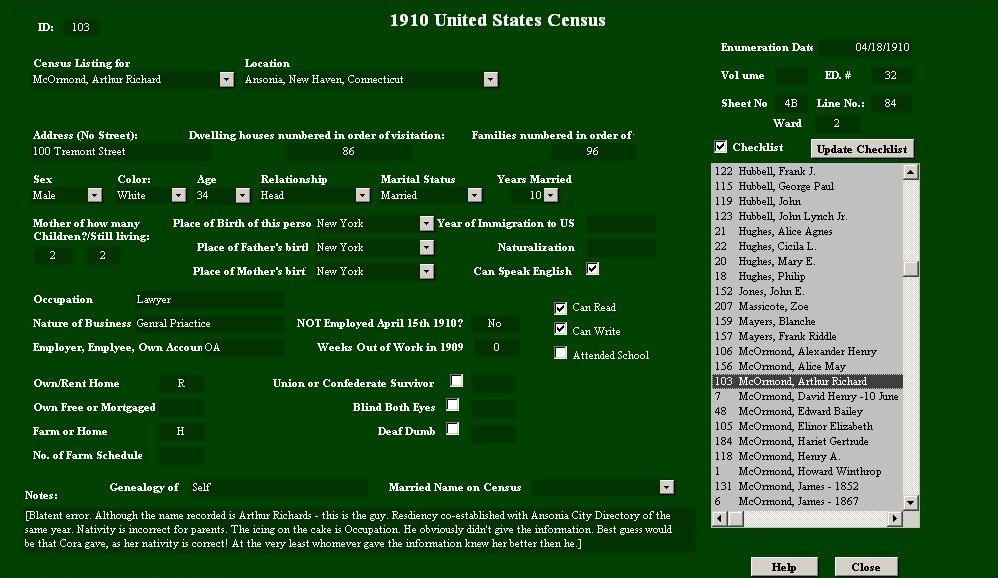Click the Farm or Home field

point(181,432)
